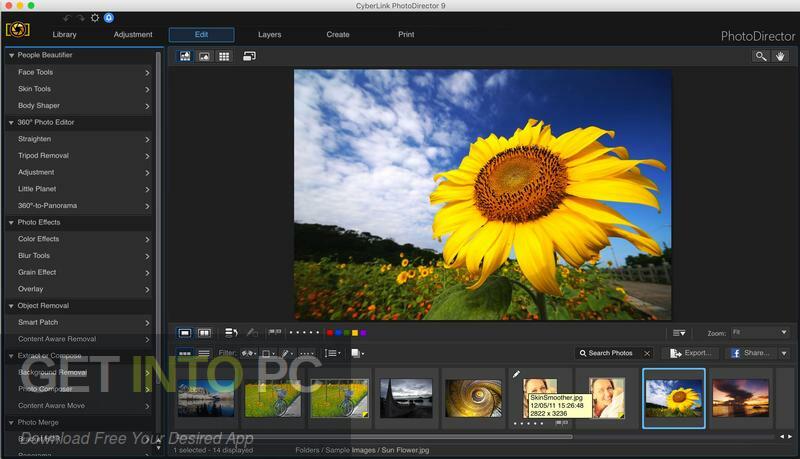
Task: Apply the red color label
Action: click(330, 333)
